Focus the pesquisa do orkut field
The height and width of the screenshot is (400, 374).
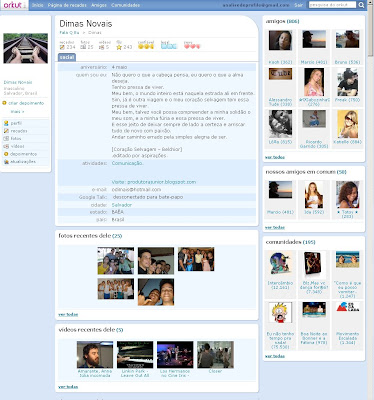click(x=332, y=5)
